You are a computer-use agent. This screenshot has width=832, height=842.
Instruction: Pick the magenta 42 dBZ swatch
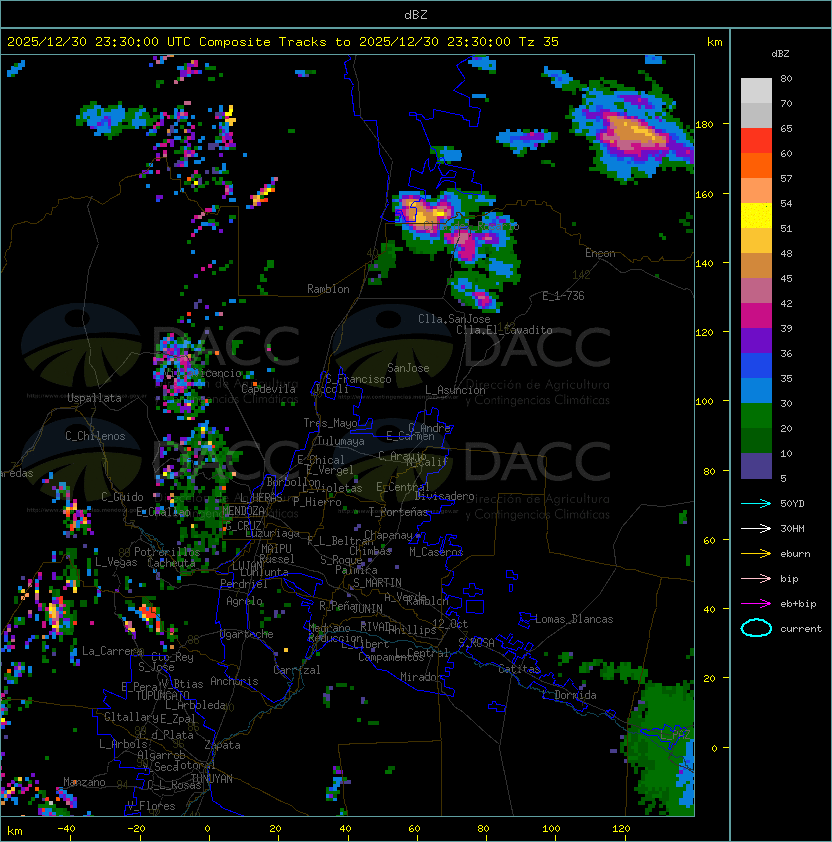point(756,316)
